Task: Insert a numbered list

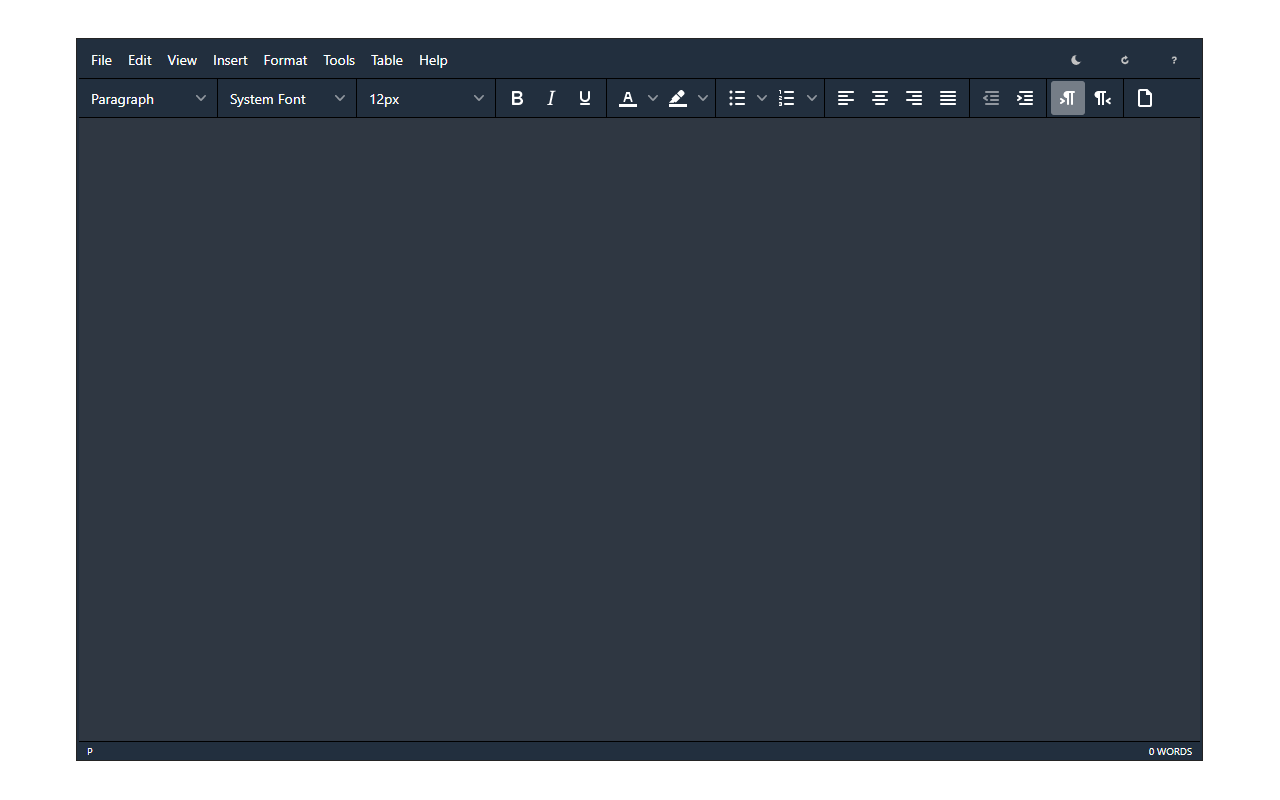Action: (787, 98)
